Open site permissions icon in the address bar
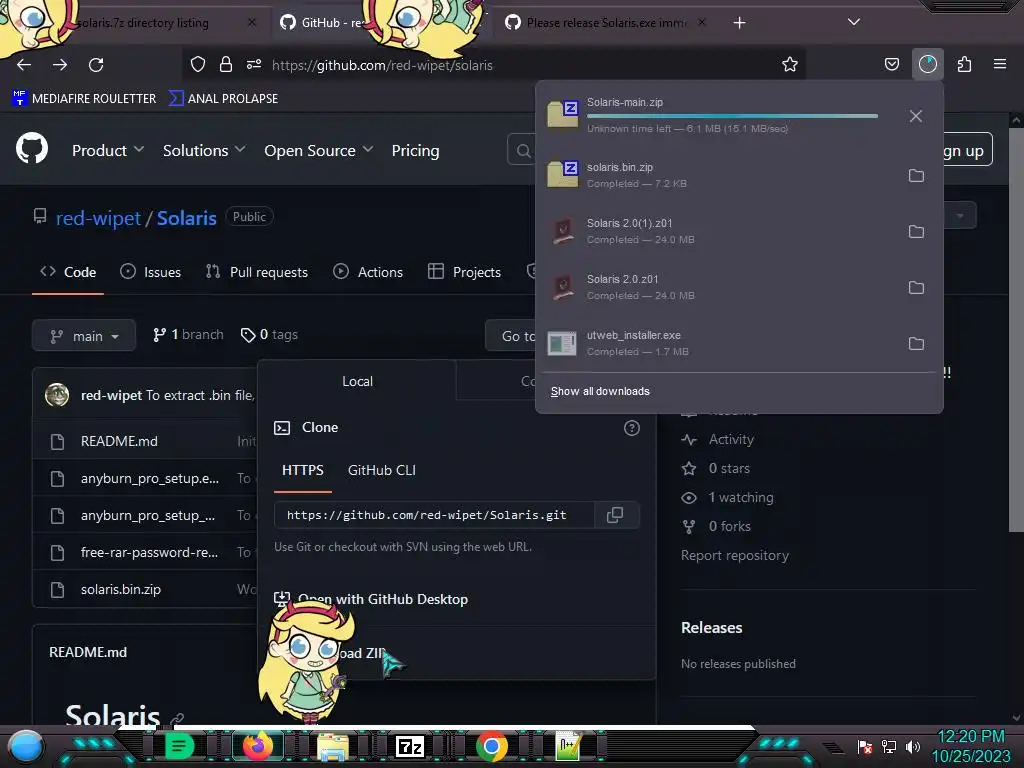 pos(254,64)
